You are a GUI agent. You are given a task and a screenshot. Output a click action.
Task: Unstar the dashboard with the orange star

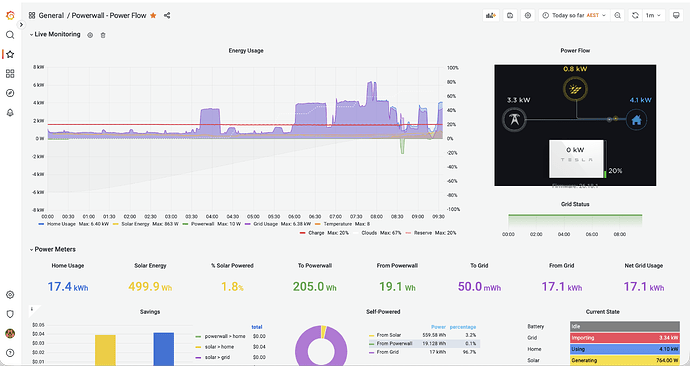tap(153, 15)
